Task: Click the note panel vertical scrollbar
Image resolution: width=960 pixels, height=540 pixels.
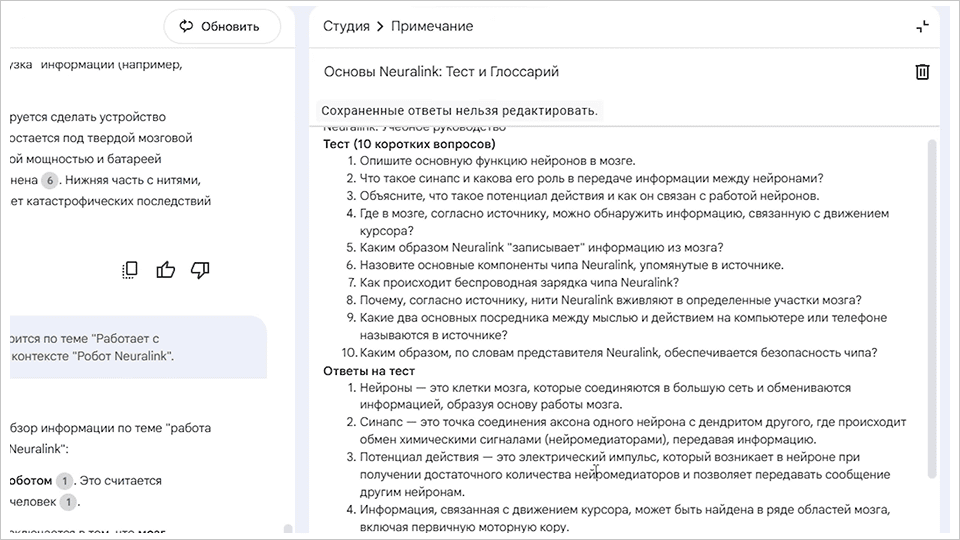Action: pos(932,309)
